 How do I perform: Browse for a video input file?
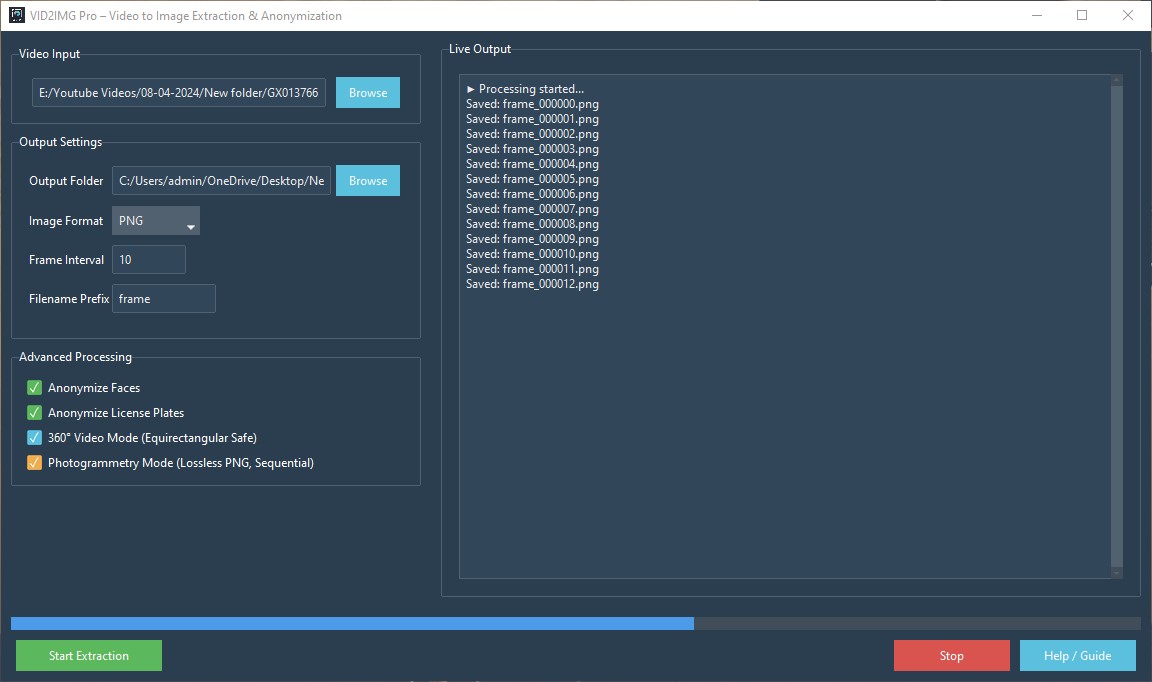(x=367, y=92)
